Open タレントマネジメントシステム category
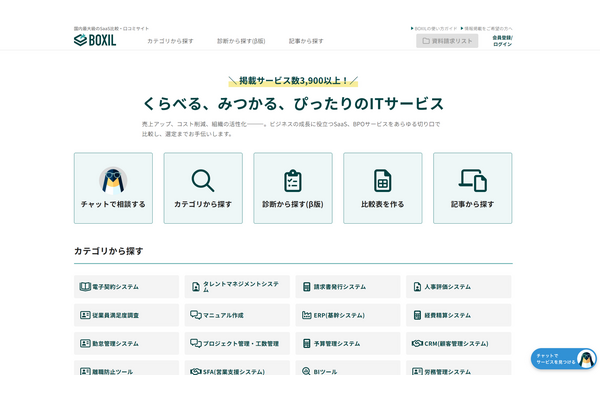600x400 pixels. click(x=237, y=287)
